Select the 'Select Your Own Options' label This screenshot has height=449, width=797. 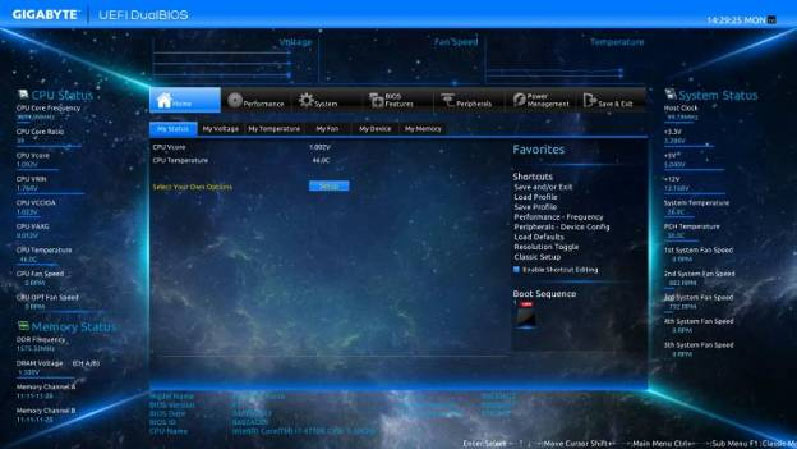pyautogui.click(x=192, y=187)
